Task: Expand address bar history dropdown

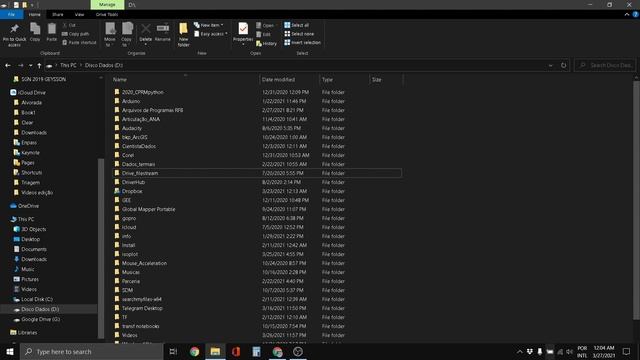Action: [x=551, y=65]
